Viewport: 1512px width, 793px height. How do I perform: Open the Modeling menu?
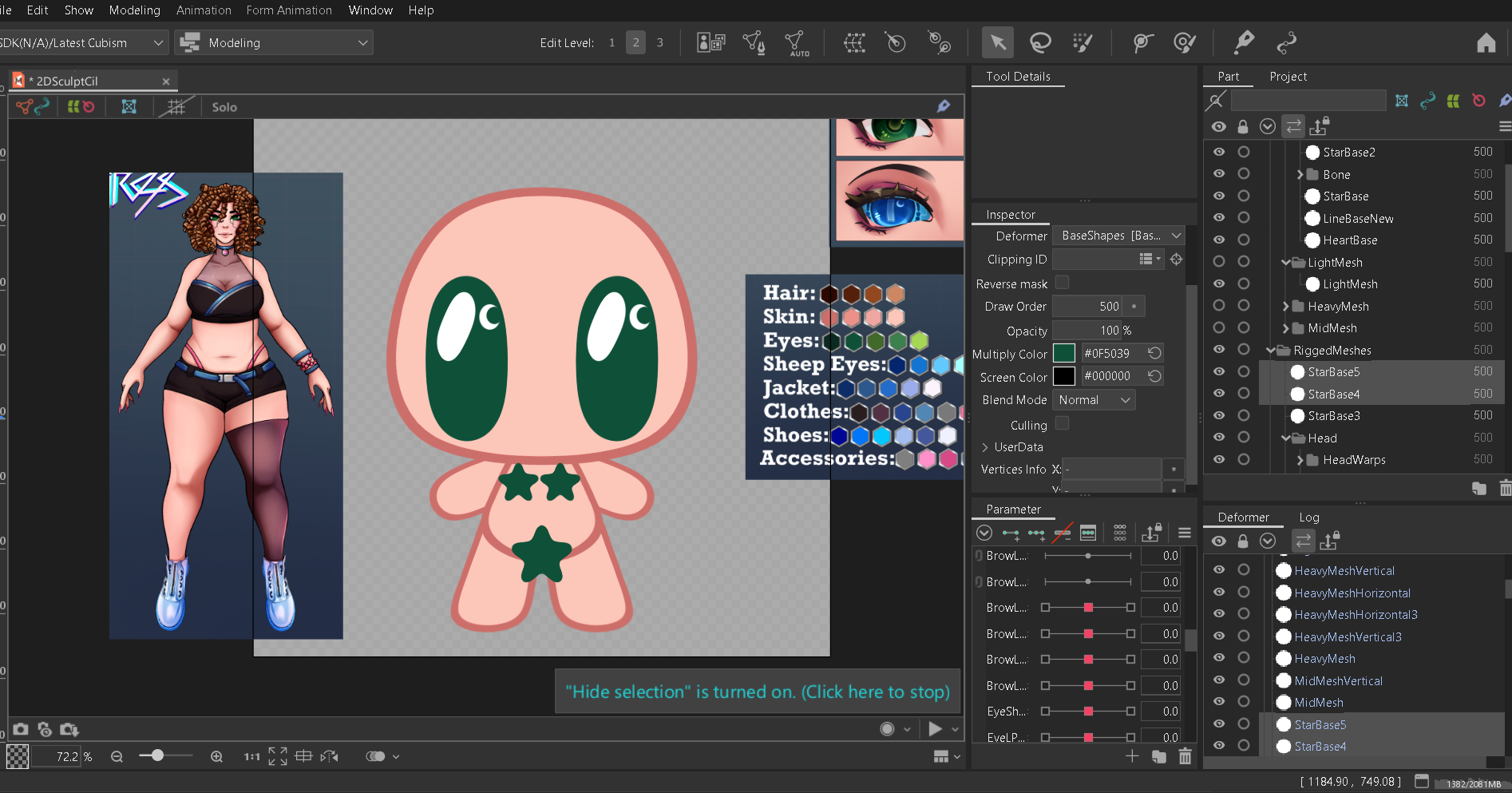(134, 10)
